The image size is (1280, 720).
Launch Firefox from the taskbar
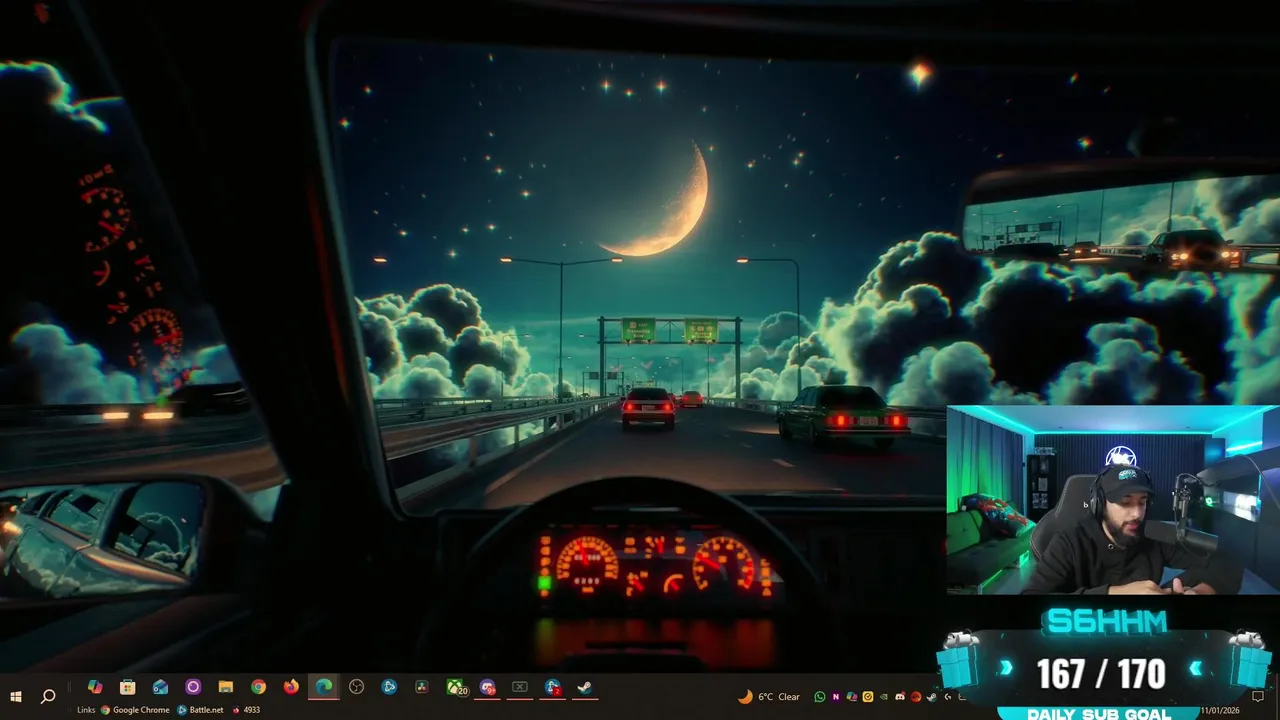[291, 687]
